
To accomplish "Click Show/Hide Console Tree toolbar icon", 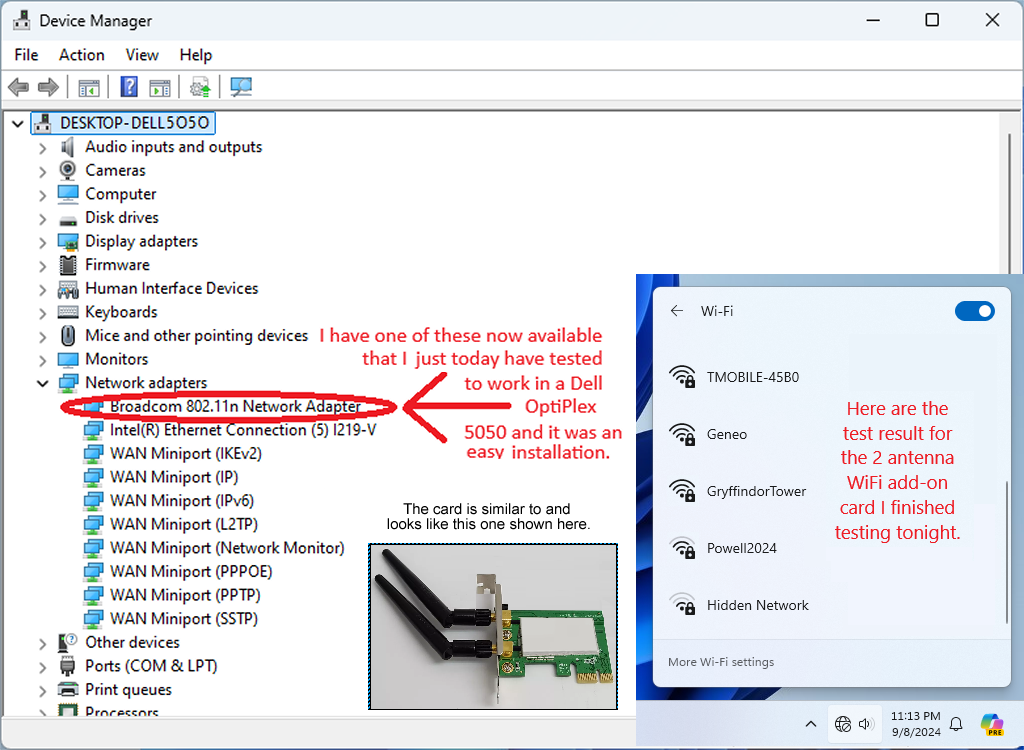I will click(89, 87).
